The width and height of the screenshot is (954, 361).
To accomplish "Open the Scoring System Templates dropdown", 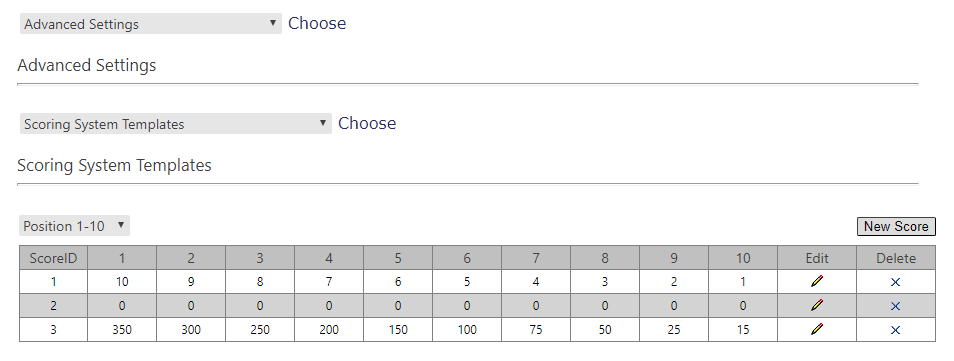I will point(175,124).
